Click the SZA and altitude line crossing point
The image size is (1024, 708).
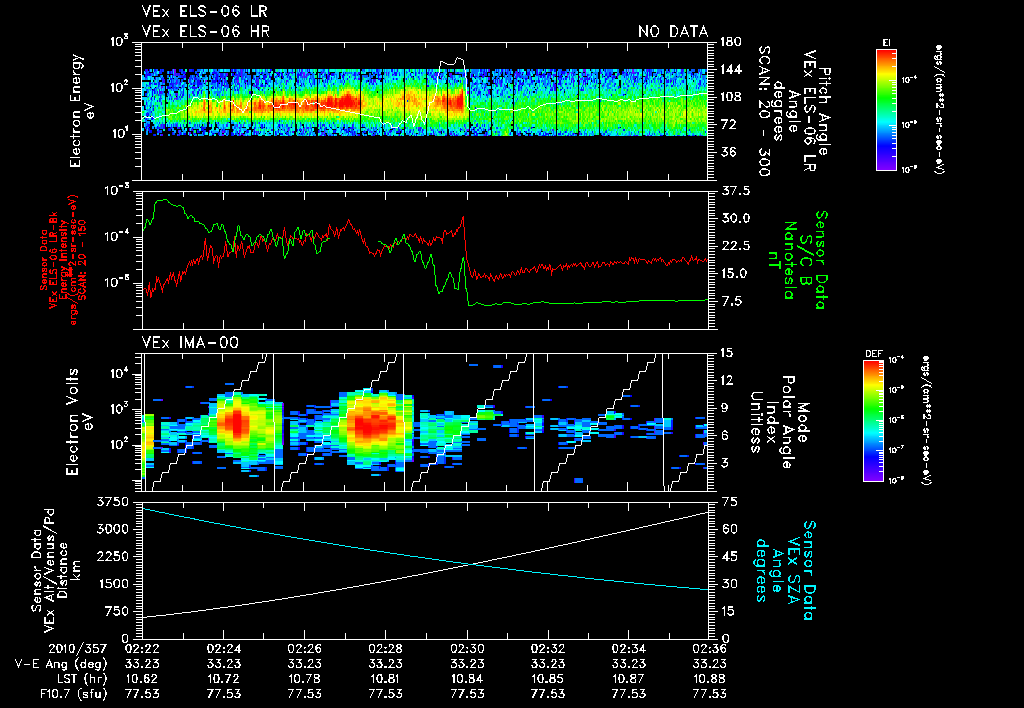(x=471, y=564)
